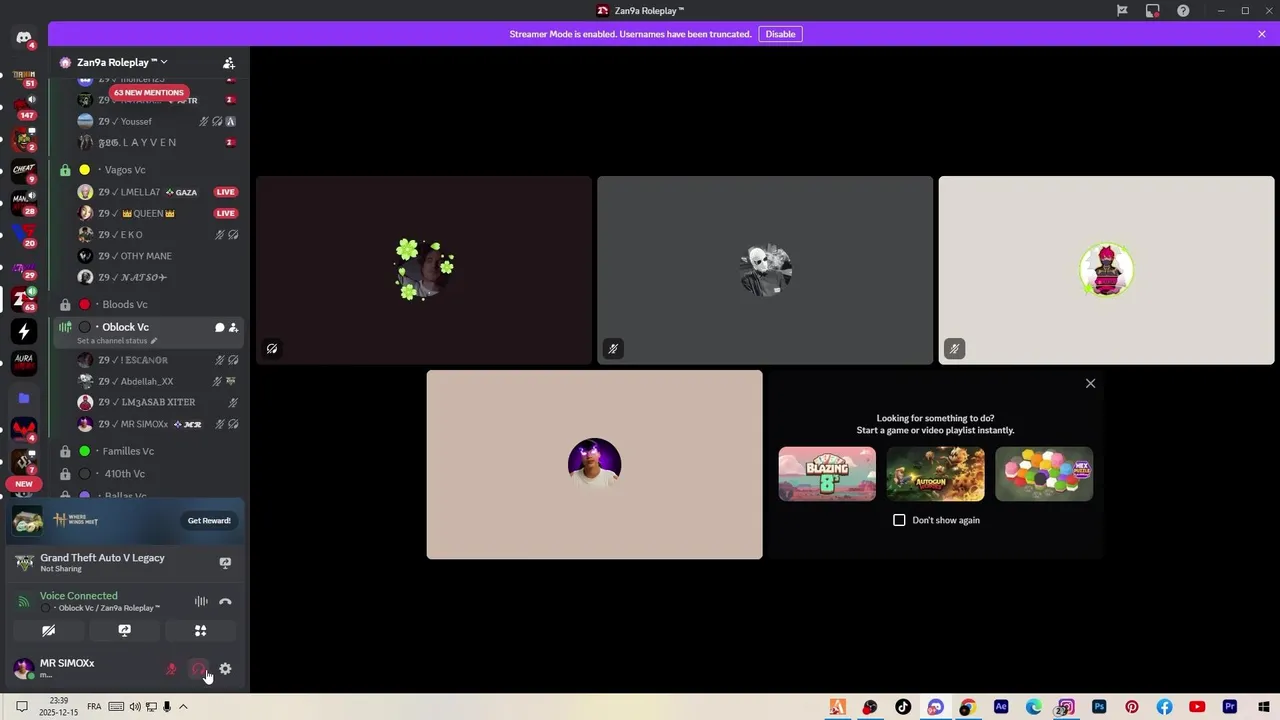The width and height of the screenshot is (1280, 720).
Task: Click the NEW badge in server sidebar
Action: click(24, 484)
